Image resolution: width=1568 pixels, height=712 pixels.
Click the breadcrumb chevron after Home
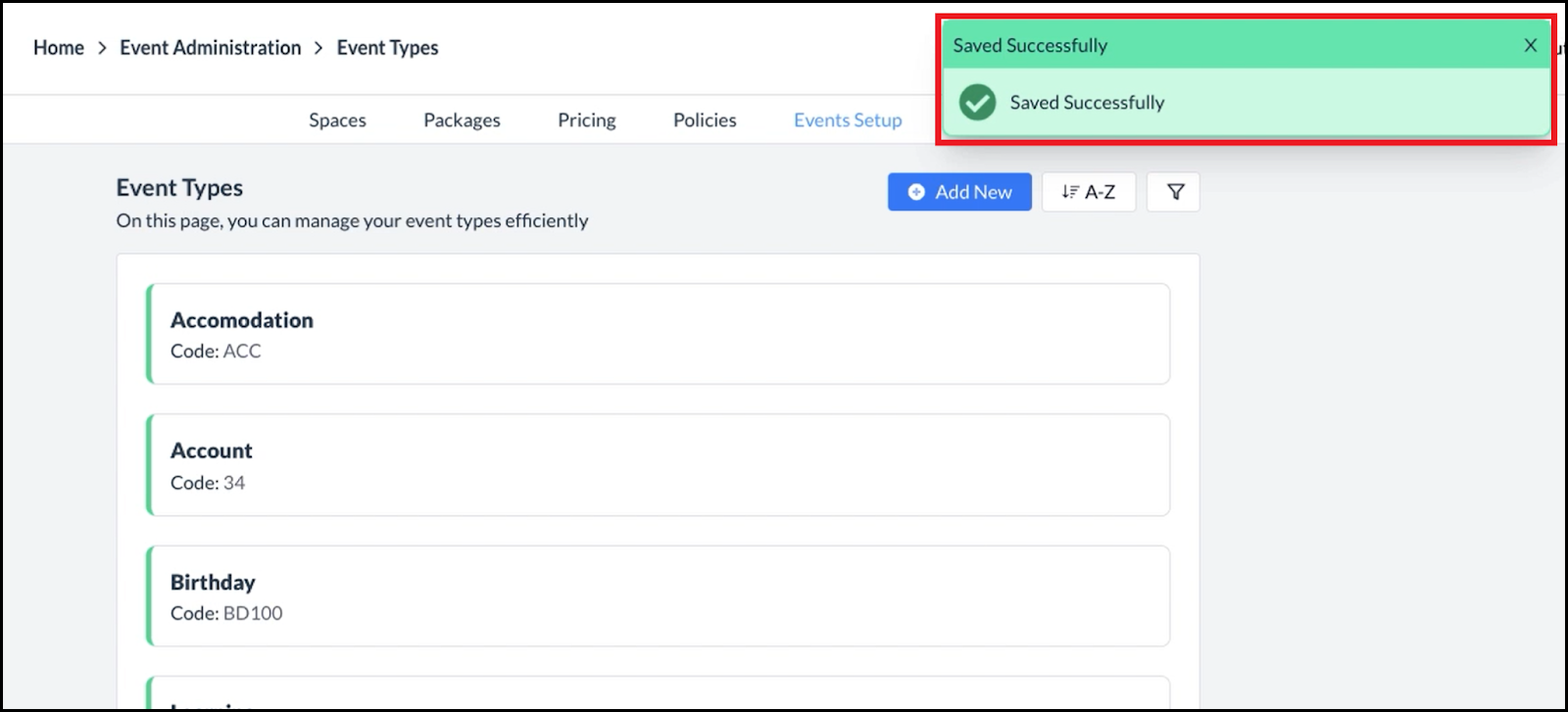102,48
